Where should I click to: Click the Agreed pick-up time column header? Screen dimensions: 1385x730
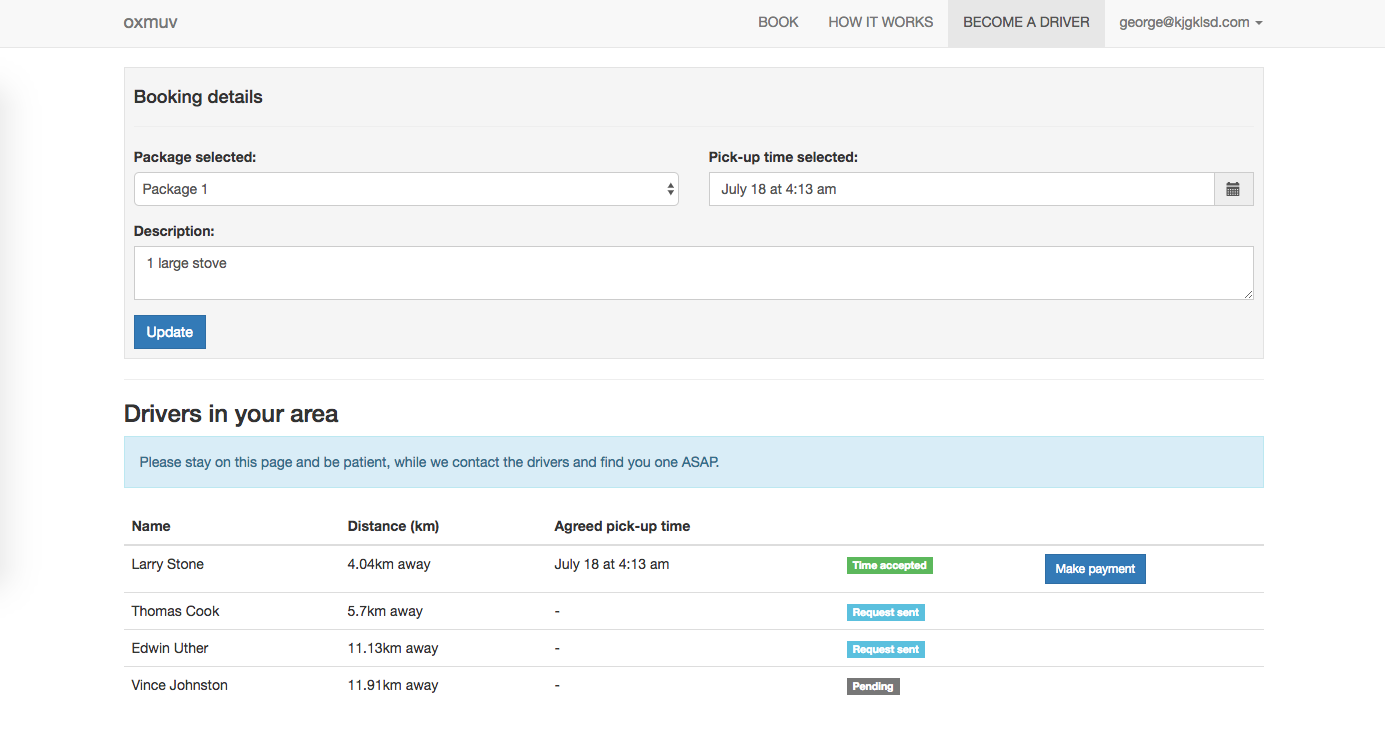622,526
